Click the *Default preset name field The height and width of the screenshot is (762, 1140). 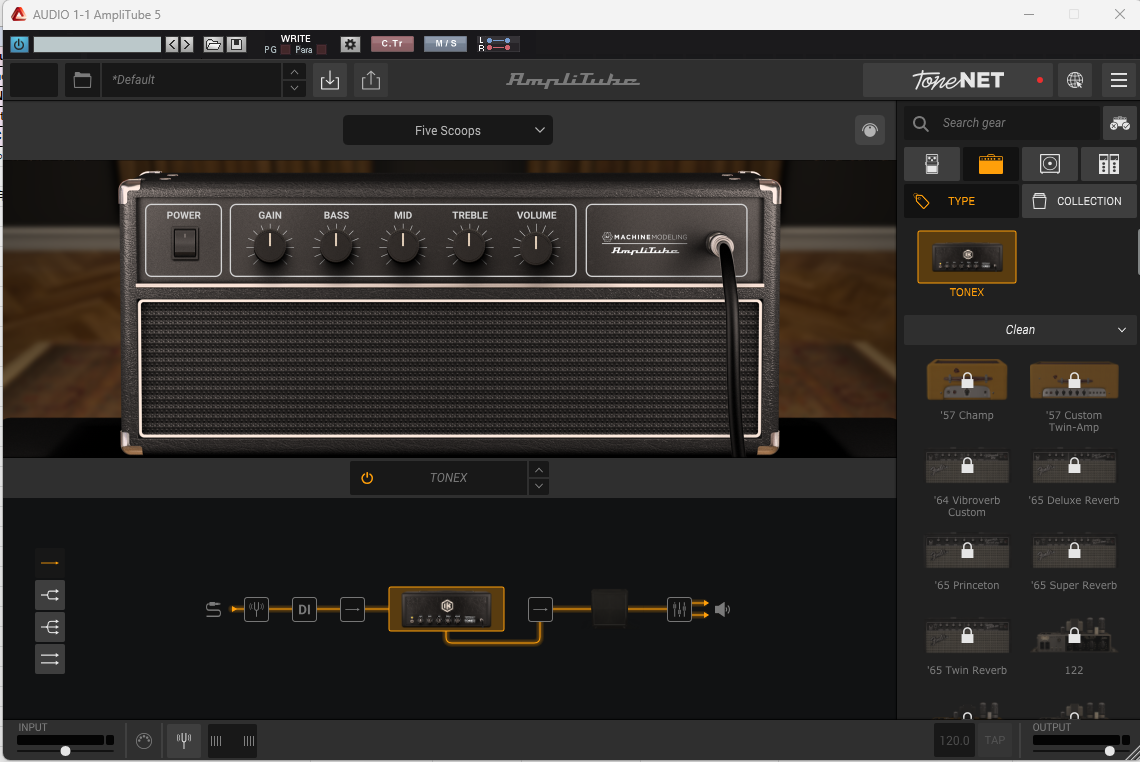[191, 80]
